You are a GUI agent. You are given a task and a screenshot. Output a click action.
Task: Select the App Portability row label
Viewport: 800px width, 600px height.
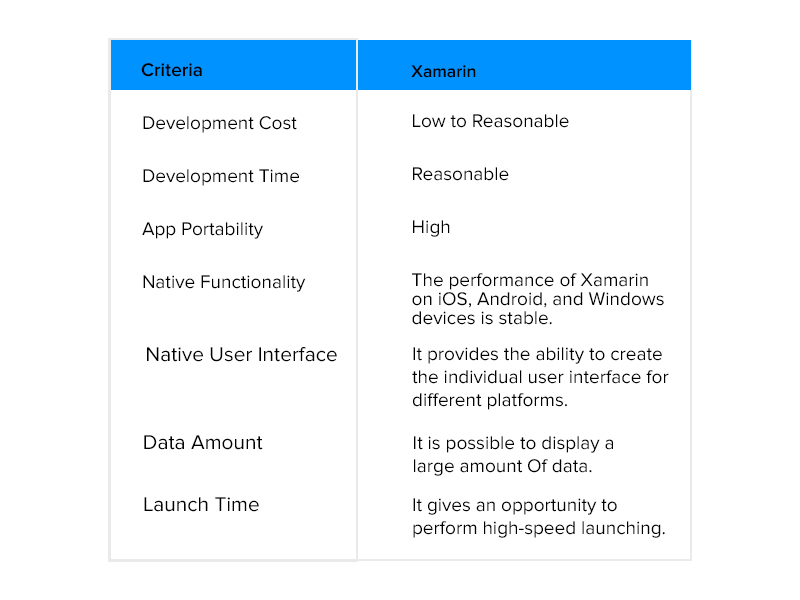click(202, 229)
